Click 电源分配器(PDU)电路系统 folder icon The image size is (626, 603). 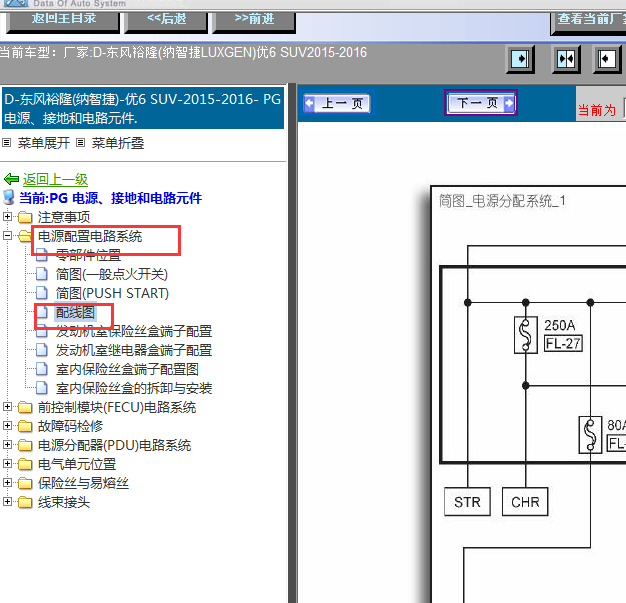tap(25, 445)
